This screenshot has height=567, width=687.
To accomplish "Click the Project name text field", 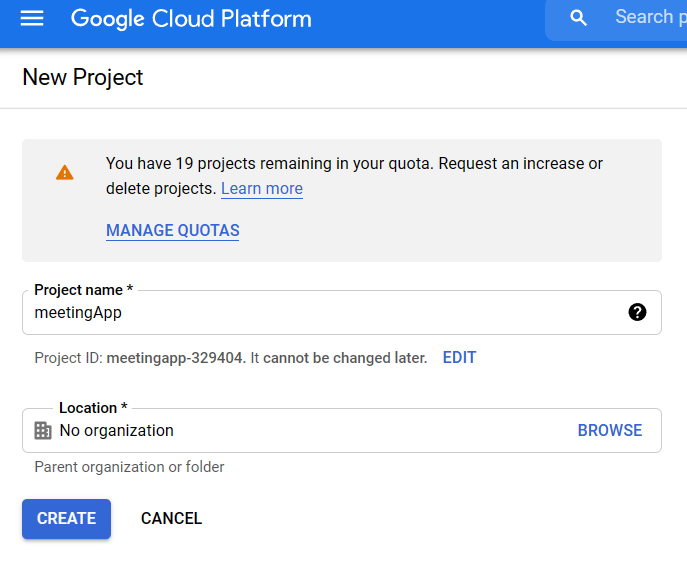I will coord(320,312).
